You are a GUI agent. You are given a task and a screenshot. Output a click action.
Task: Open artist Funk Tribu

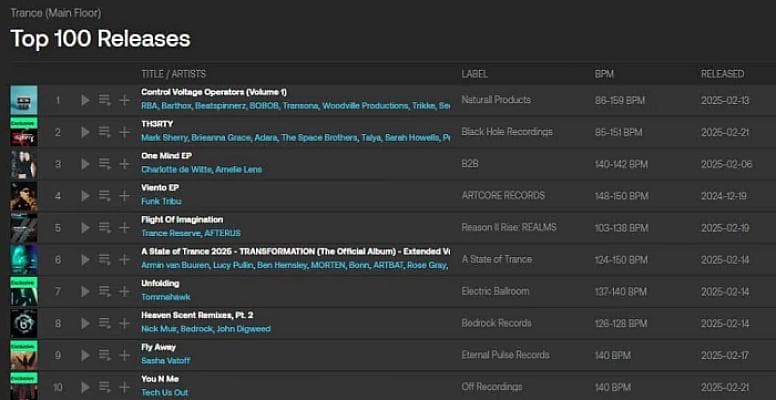point(161,201)
